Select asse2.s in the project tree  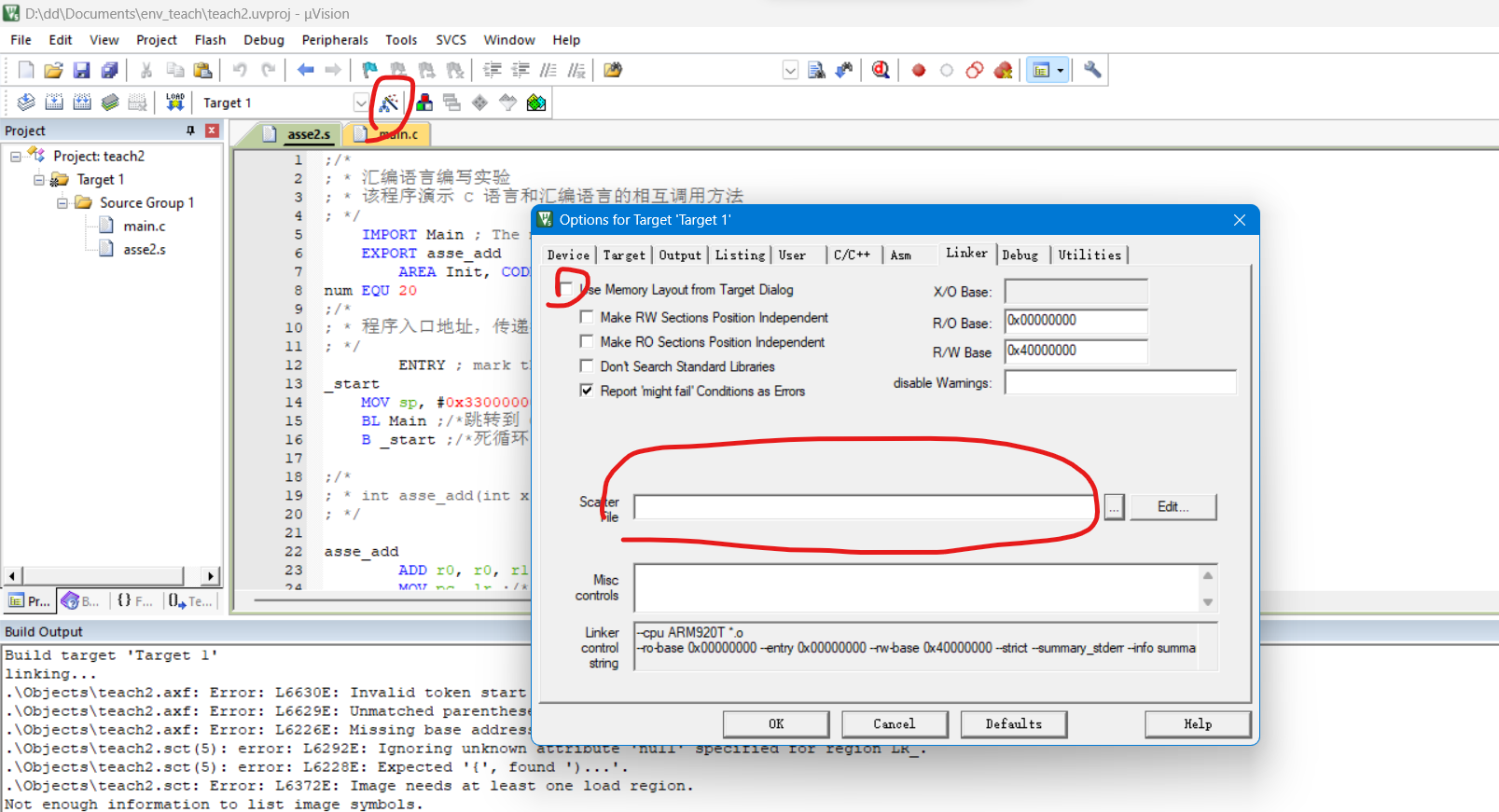(145, 250)
